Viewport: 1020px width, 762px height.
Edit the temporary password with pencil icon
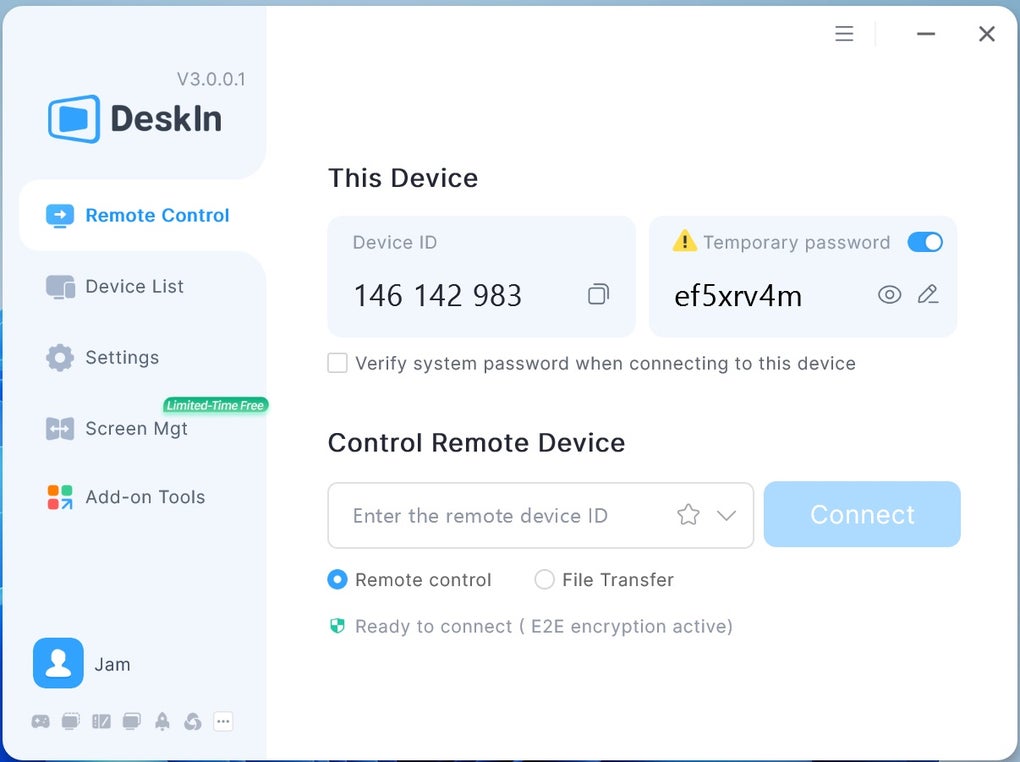click(928, 294)
